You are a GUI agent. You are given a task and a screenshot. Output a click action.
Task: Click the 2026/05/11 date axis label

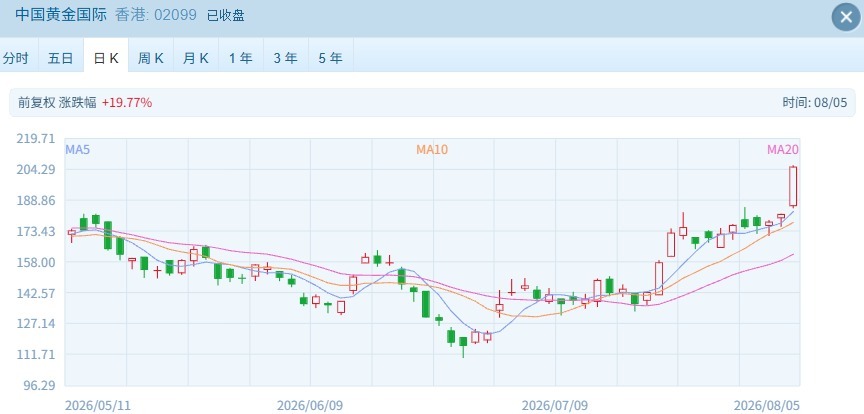(x=98, y=406)
